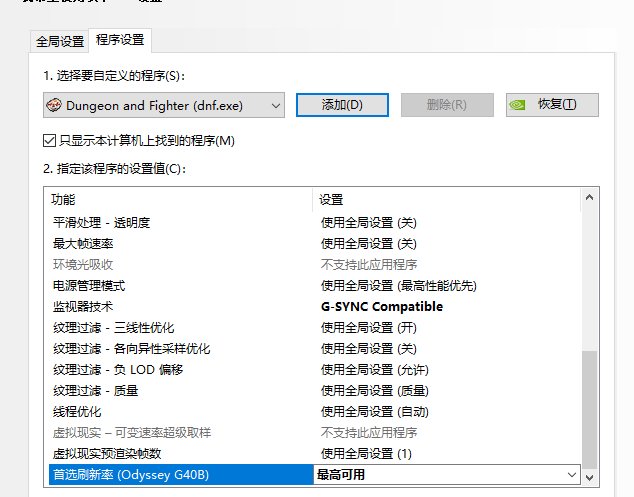Screen dimensions: 634x497
Task: Select the greyed 环境光吸收 row
Action: coord(315,264)
